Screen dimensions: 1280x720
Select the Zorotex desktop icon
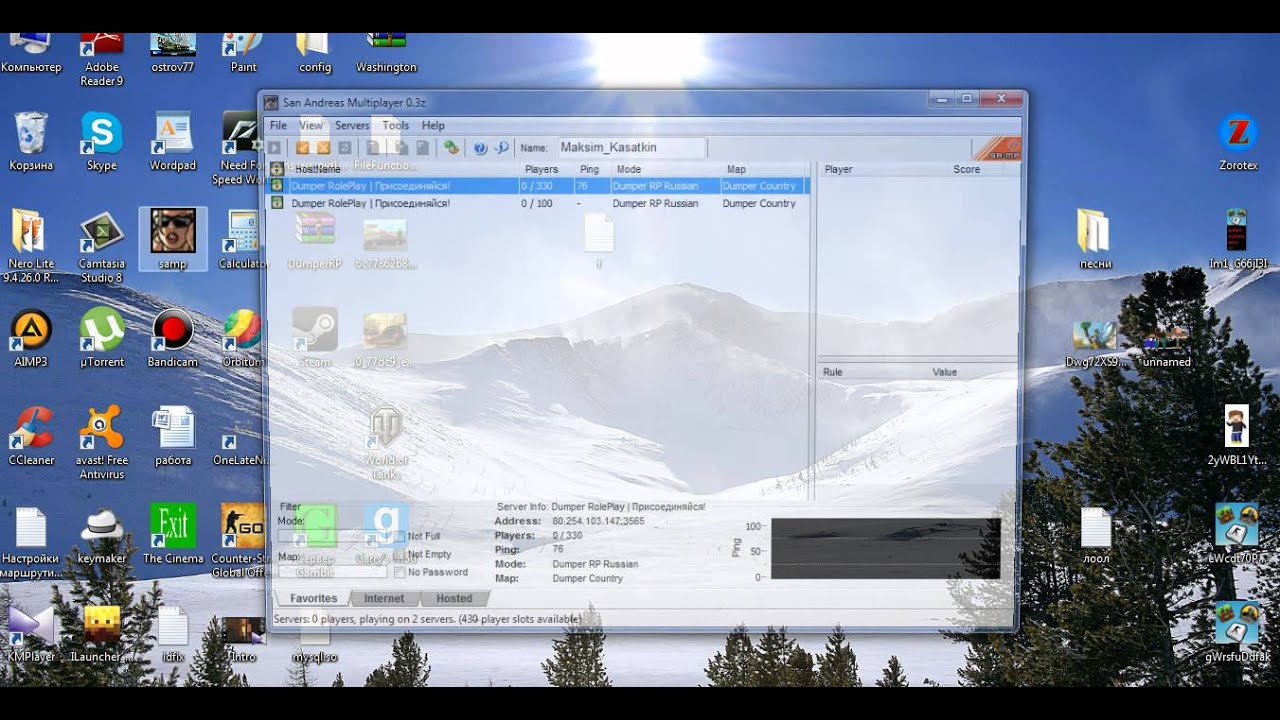[1238, 143]
